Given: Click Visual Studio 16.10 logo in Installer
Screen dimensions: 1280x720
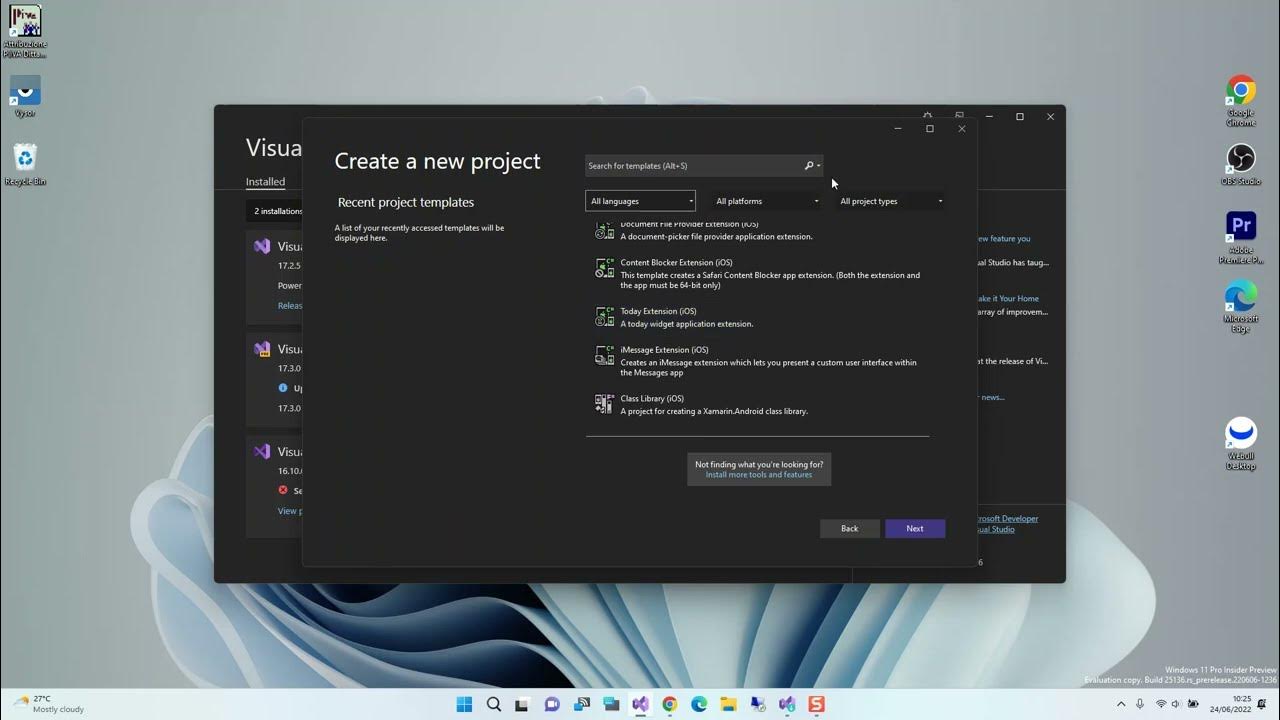Looking at the screenshot, I should 262,451.
